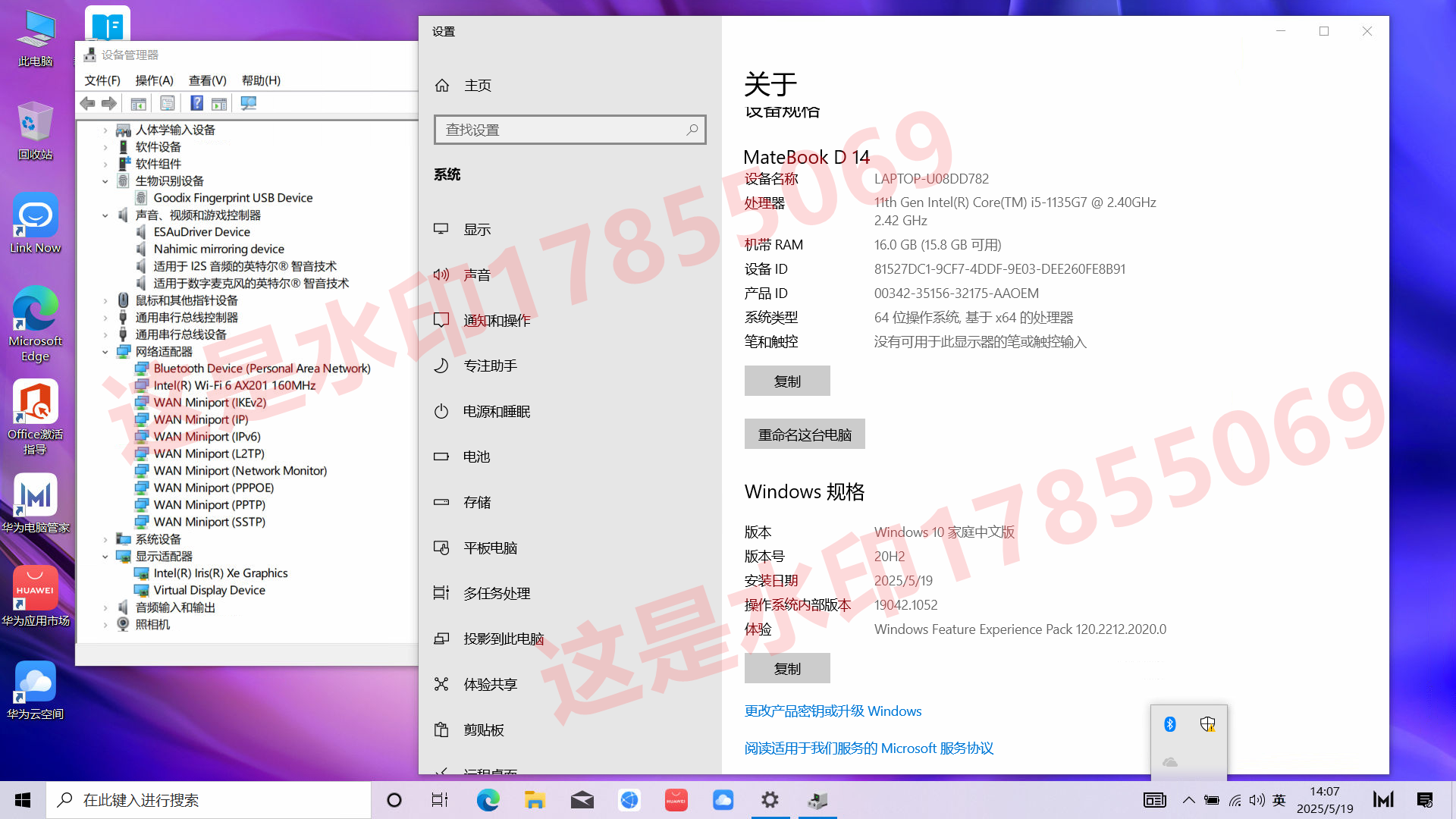
Task: Open the cloud icon in tray overflow popup
Action: tap(1170, 761)
